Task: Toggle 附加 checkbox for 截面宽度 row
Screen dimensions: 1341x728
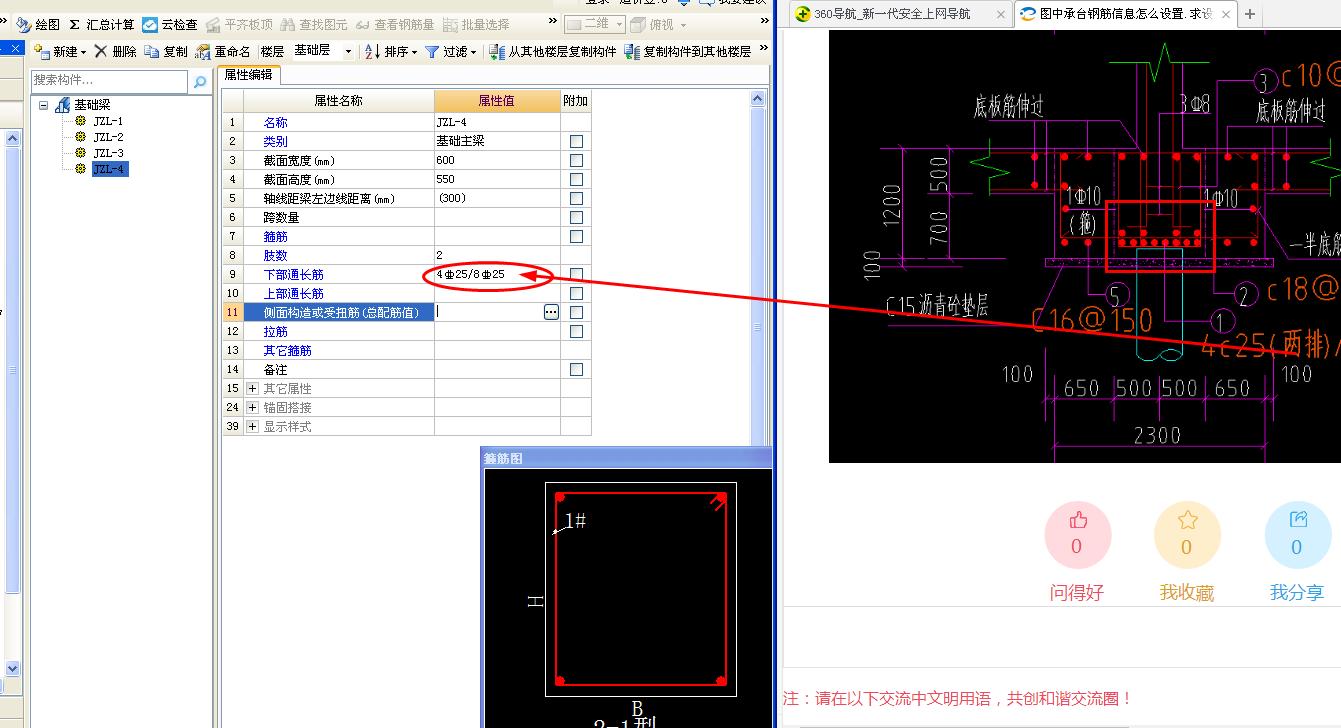Action: coord(576,160)
